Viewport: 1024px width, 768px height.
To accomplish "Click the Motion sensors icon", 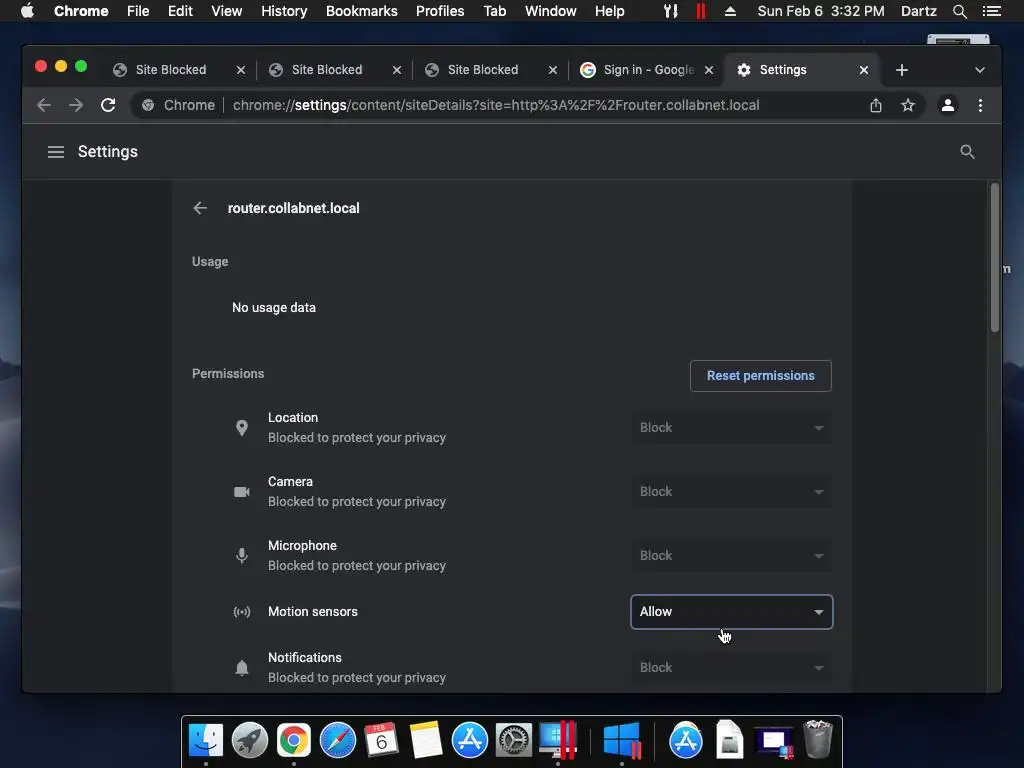I will pyautogui.click(x=242, y=612).
